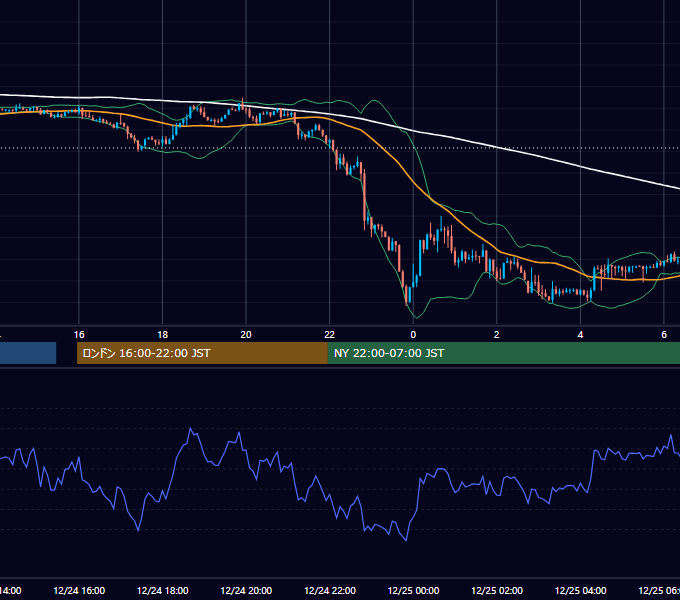The width and height of the screenshot is (680, 600).
Task: Click the 16 hour label on upper axis
Action: (79, 334)
